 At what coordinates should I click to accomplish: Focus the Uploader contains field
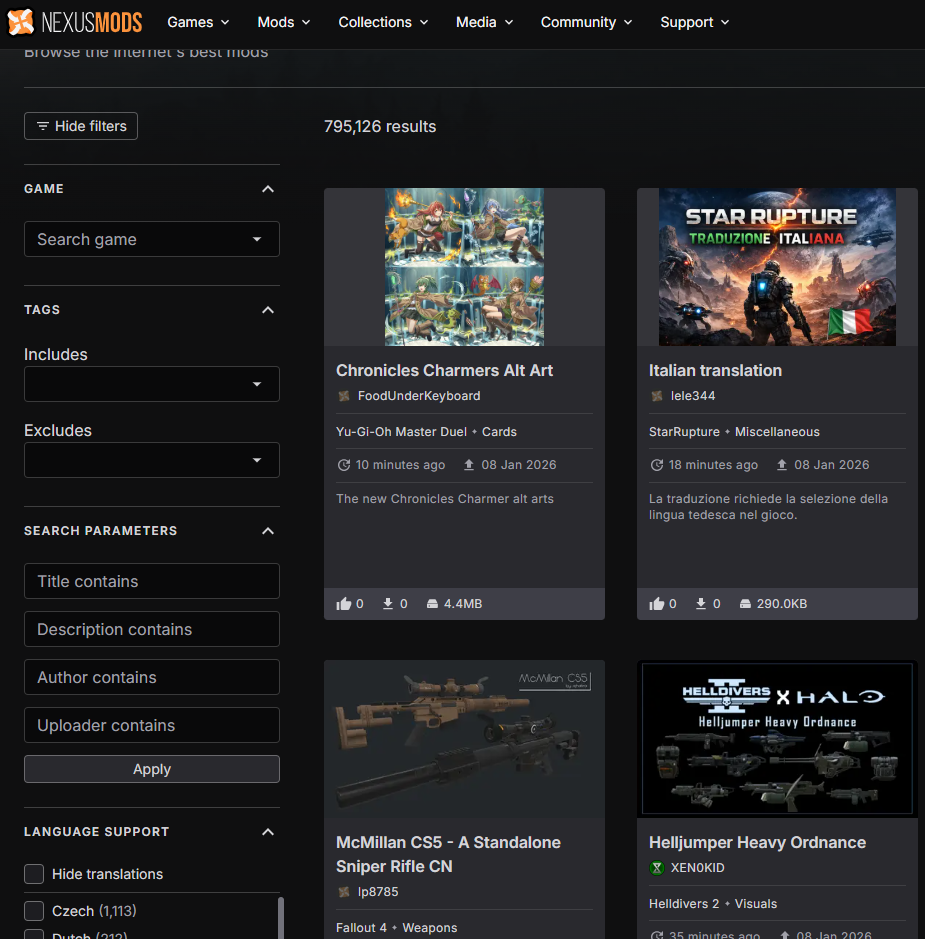[151, 725]
